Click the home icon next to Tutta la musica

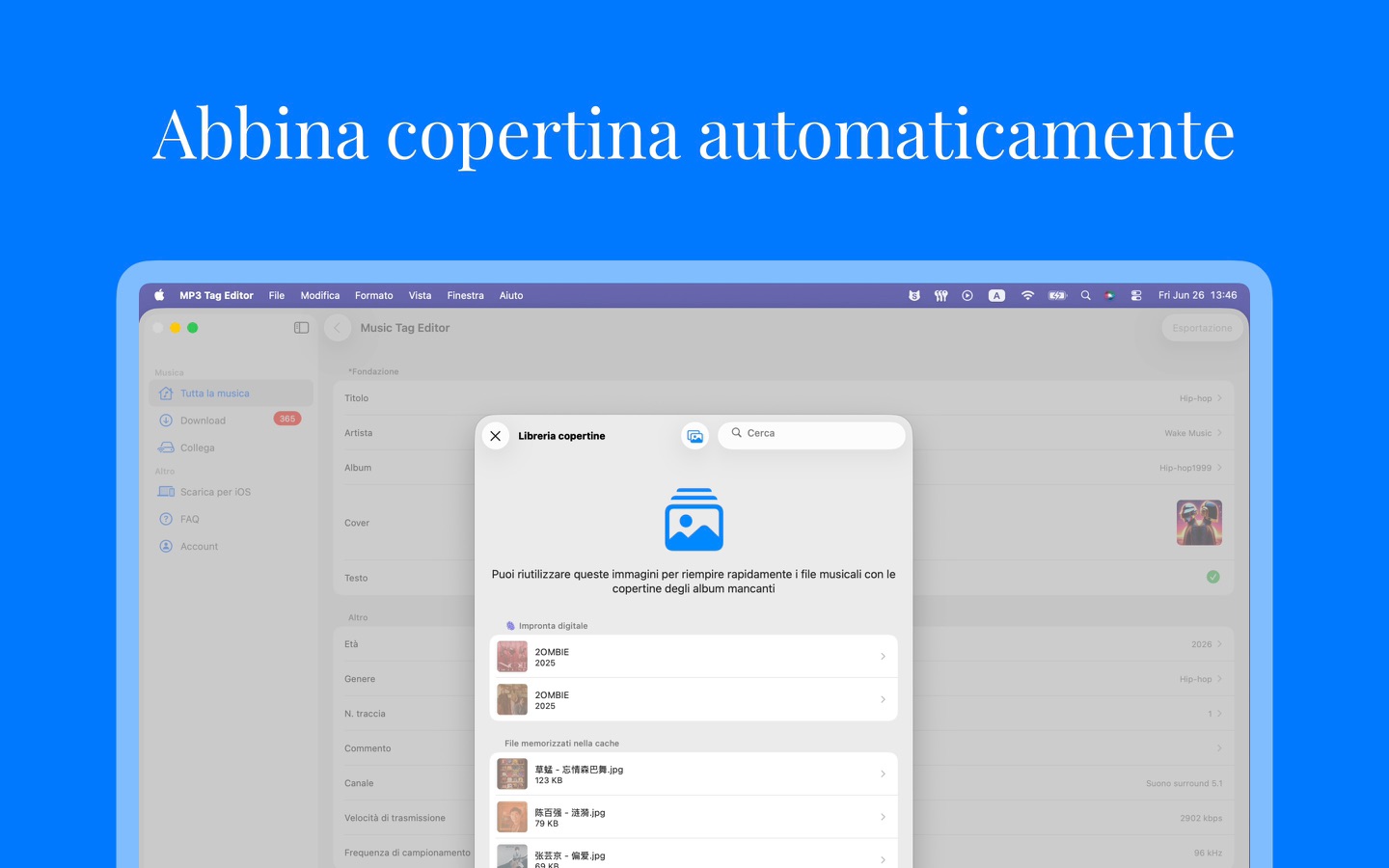point(166,393)
